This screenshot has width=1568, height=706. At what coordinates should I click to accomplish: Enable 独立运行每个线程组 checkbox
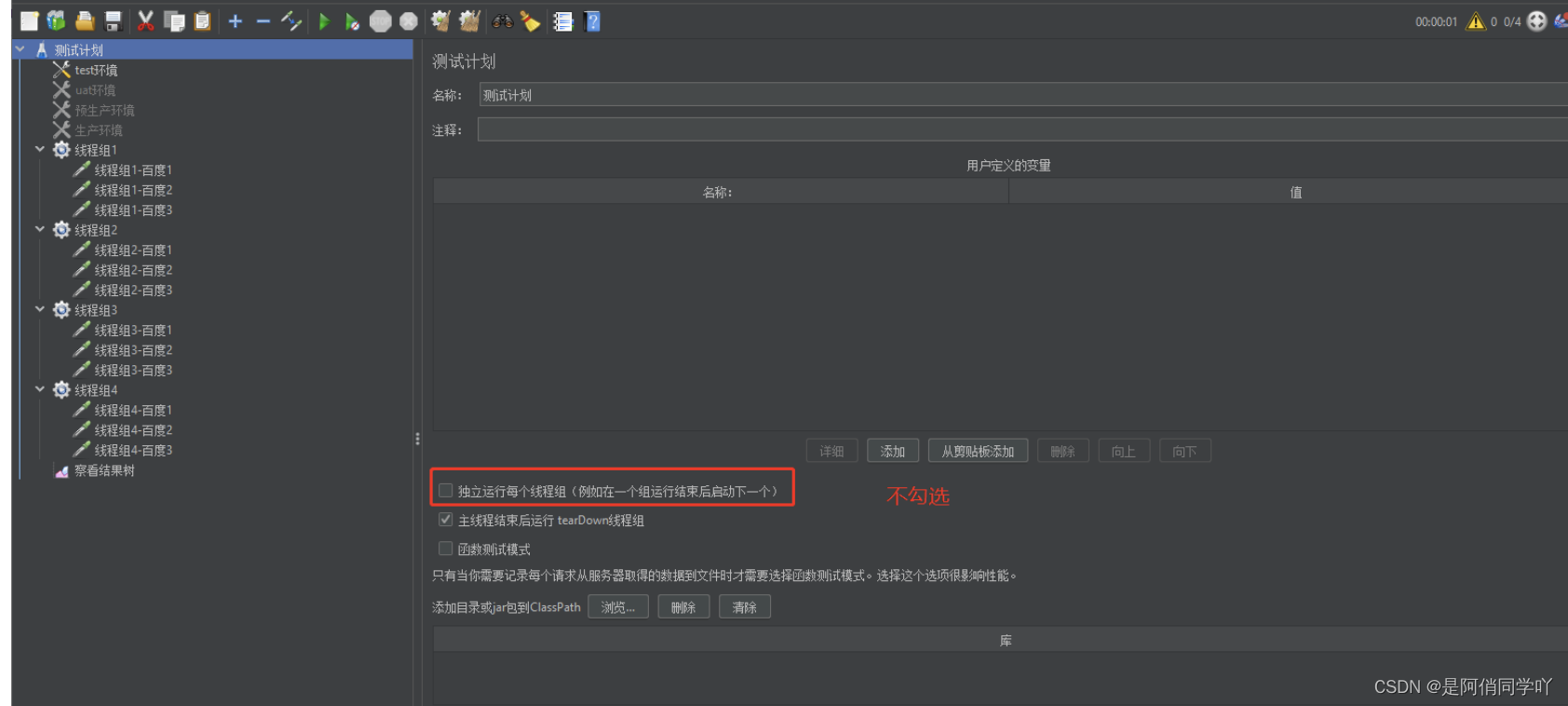446,491
